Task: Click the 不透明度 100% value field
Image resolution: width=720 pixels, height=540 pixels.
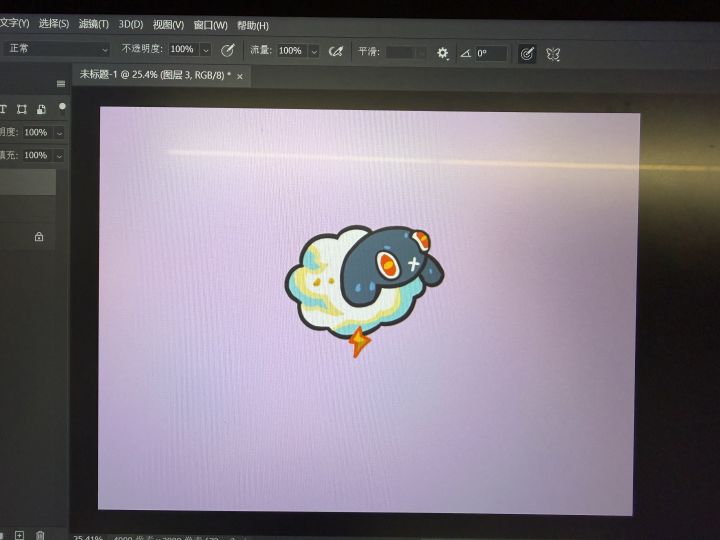Action: [x=184, y=49]
